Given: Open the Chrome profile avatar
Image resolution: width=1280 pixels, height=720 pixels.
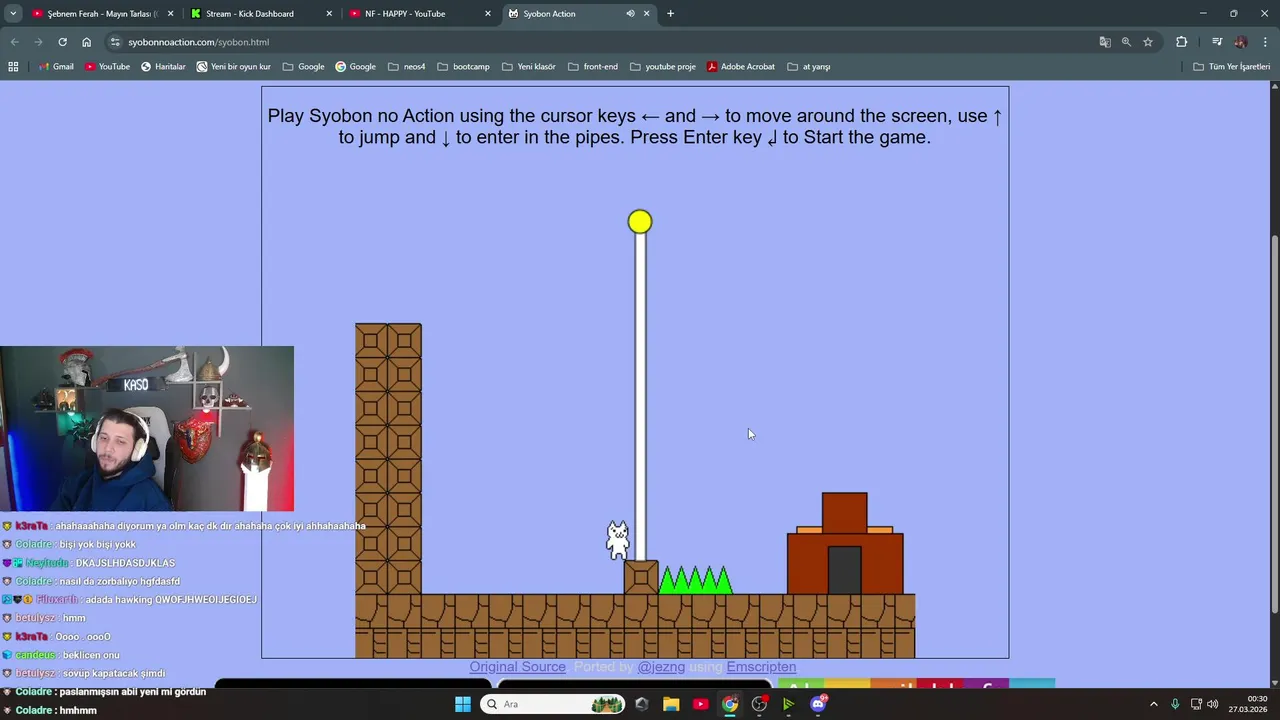Looking at the screenshot, I should 1241,42.
